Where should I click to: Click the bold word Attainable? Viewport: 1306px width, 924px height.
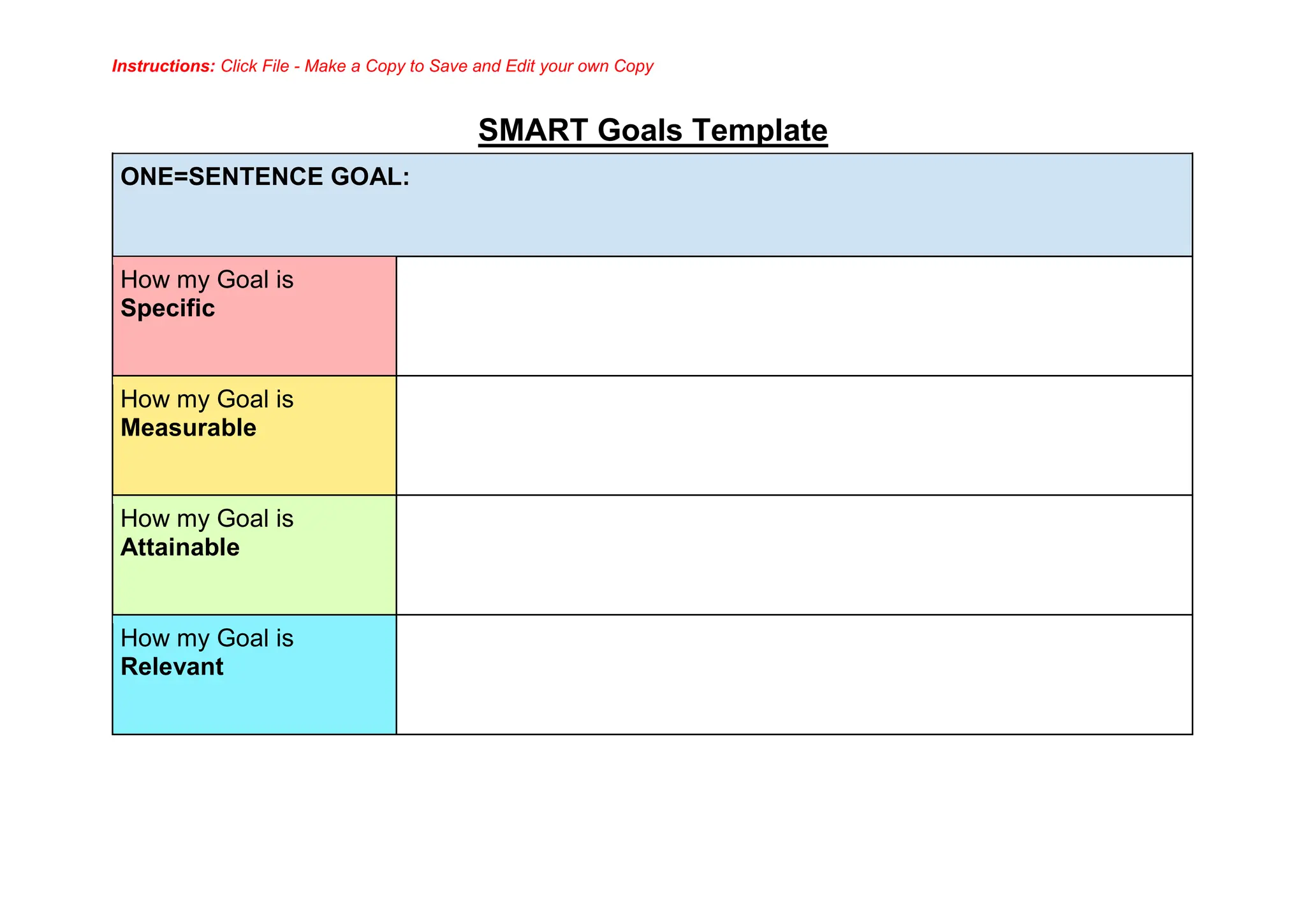point(180,548)
